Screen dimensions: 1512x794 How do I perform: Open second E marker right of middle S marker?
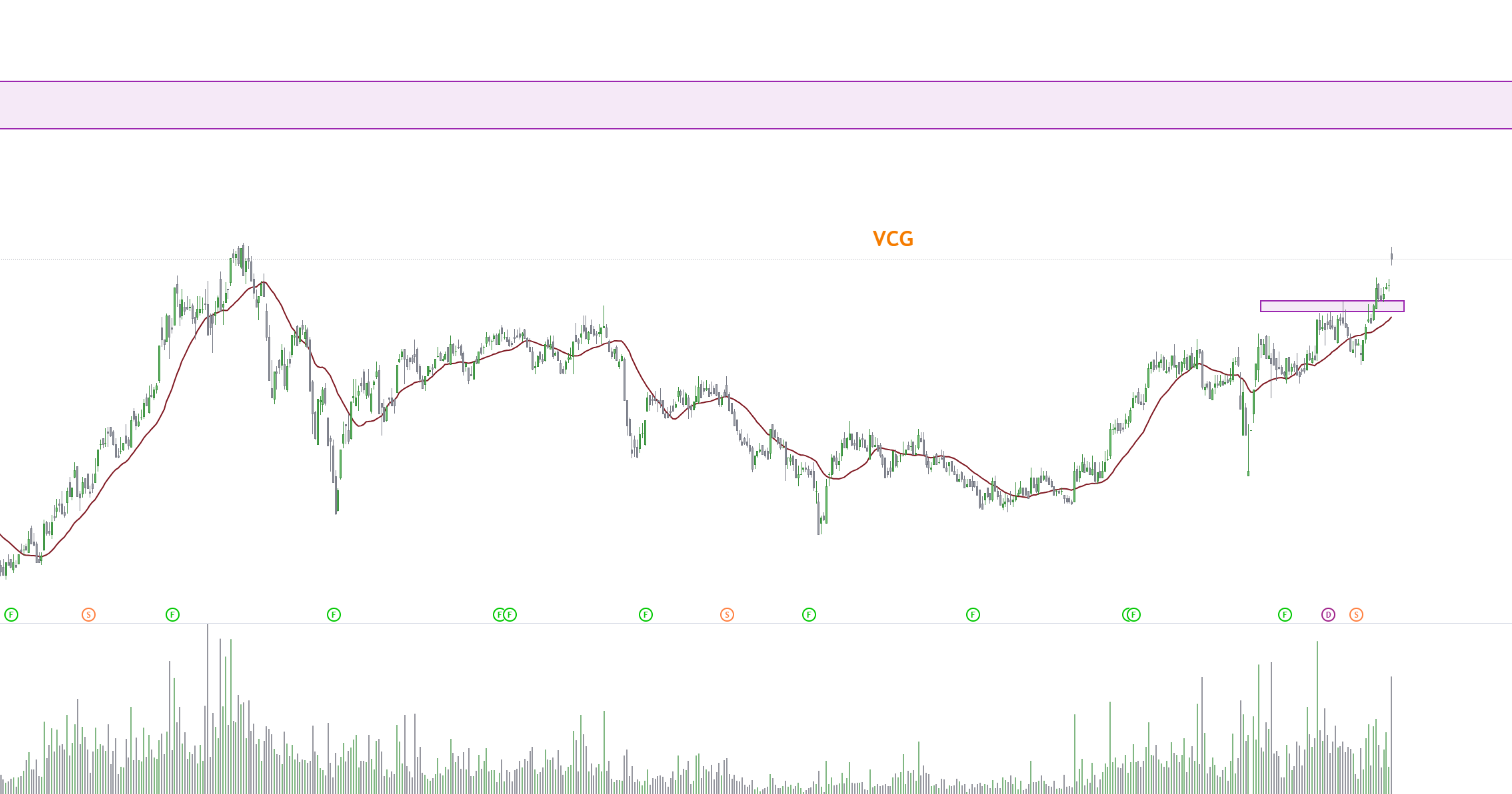pos(973,614)
